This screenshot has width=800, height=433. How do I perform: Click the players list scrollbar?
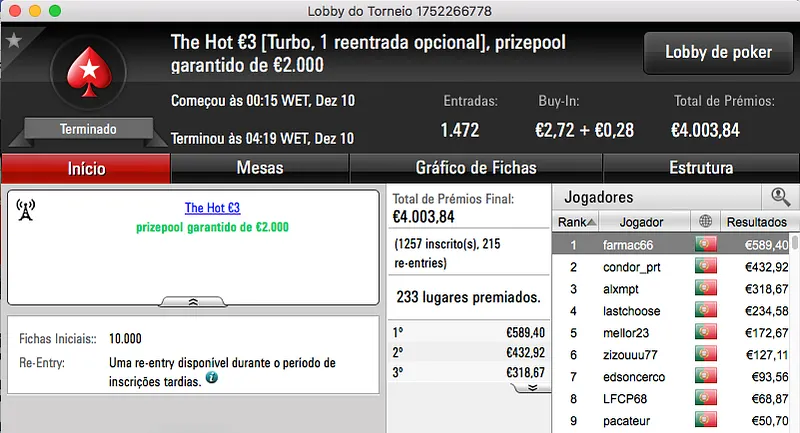point(795,330)
